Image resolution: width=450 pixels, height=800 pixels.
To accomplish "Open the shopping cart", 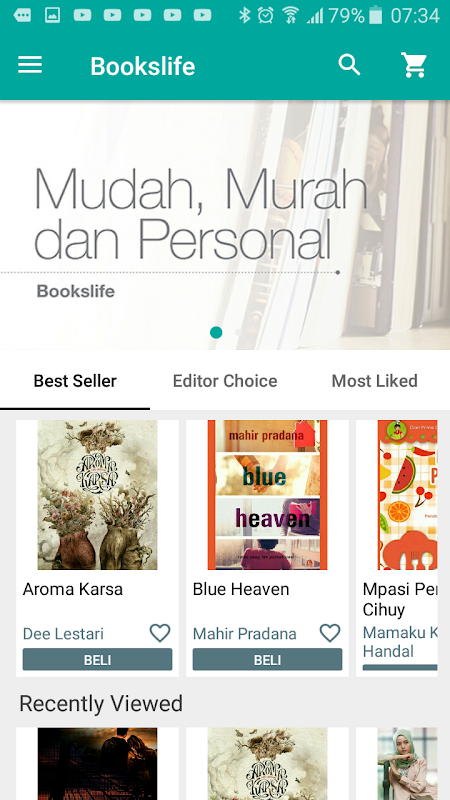I will point(414,65).
